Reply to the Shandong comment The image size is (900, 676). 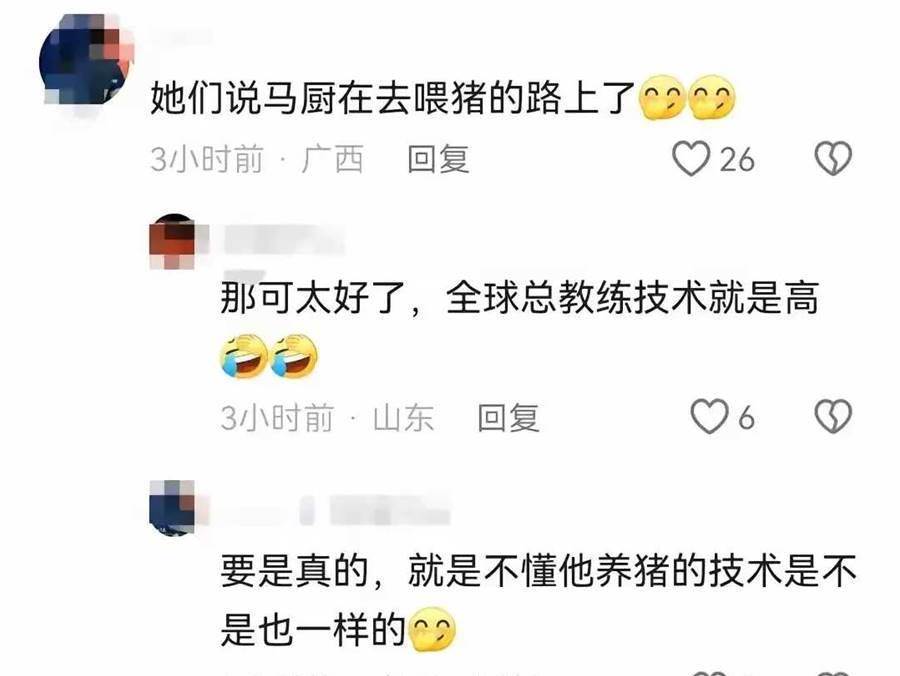click(509, 417)
